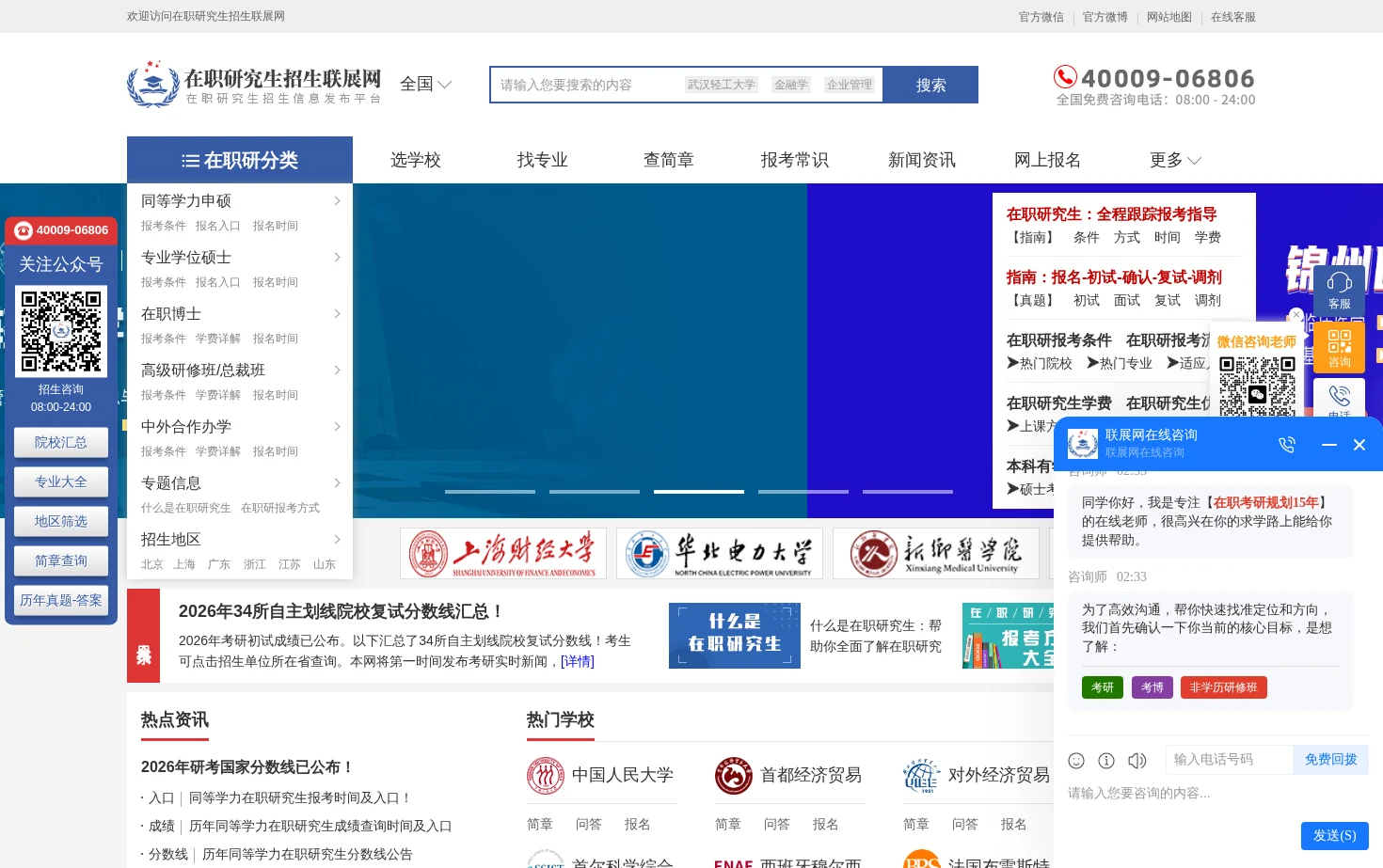This screenshot has width=1383, height=868.
Task: Click the 什么是在职研究生 thumbnail image
Action: coord(735,636)
